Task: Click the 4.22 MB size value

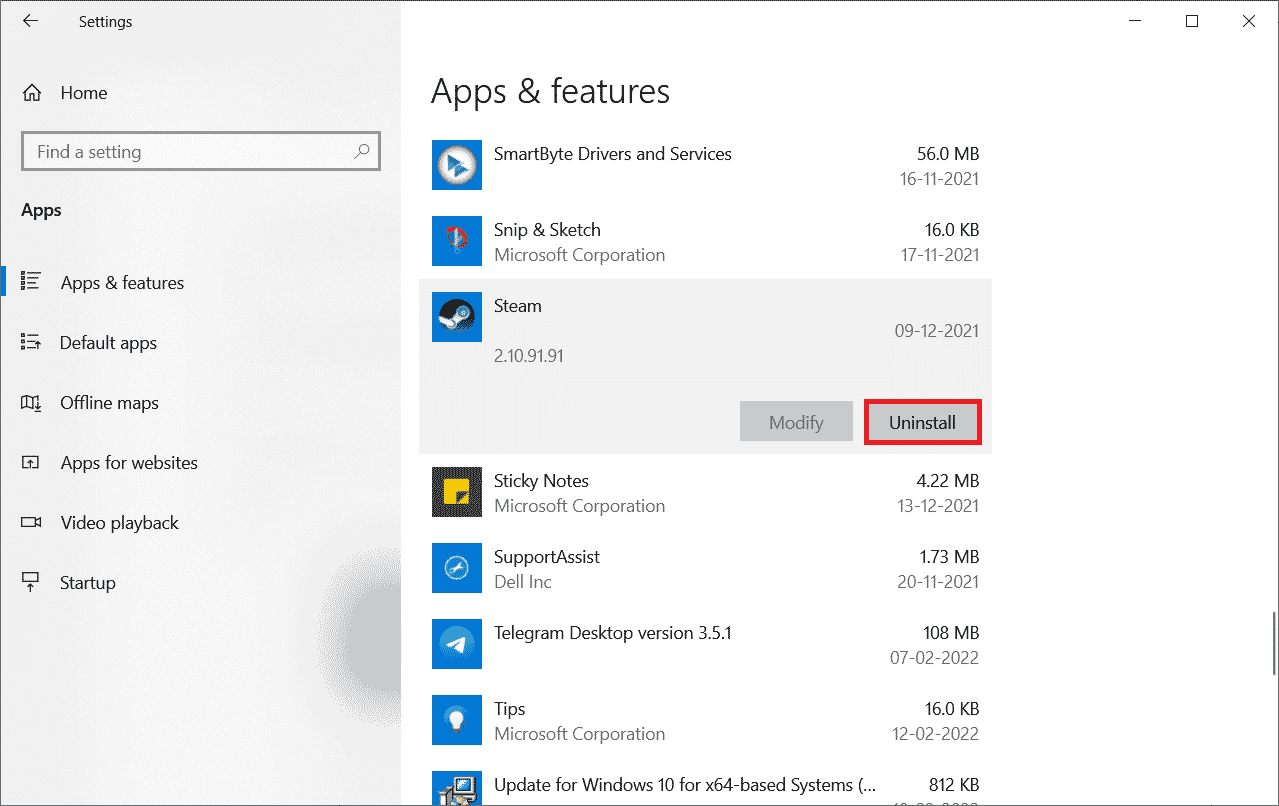Action: [948, 481]
